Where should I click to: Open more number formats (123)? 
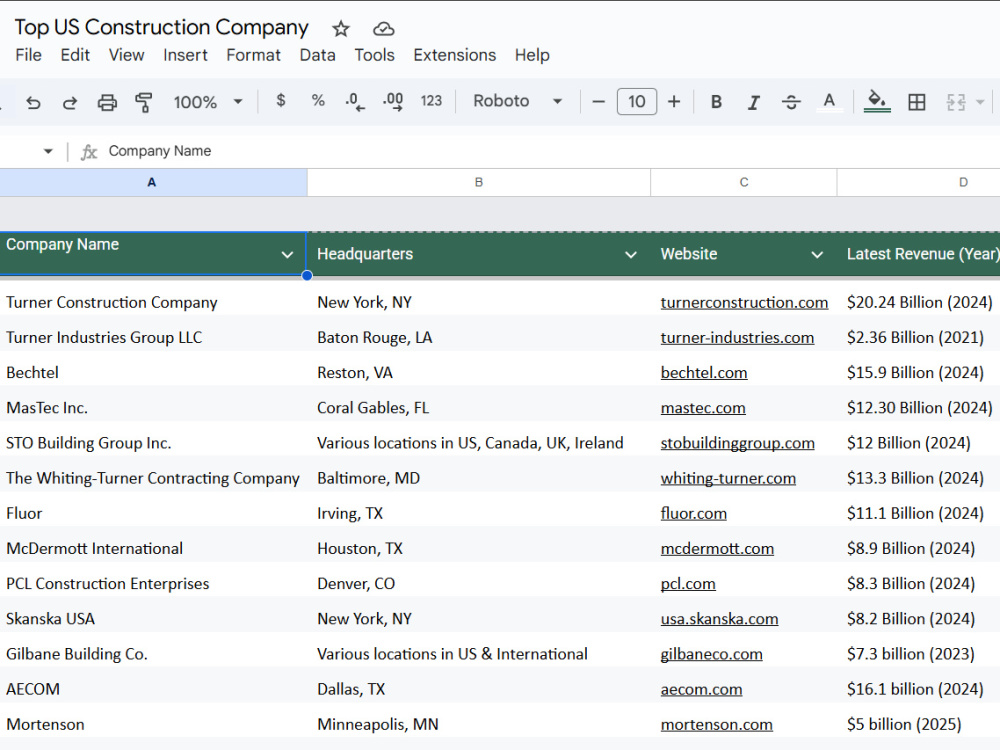(431, 101)
